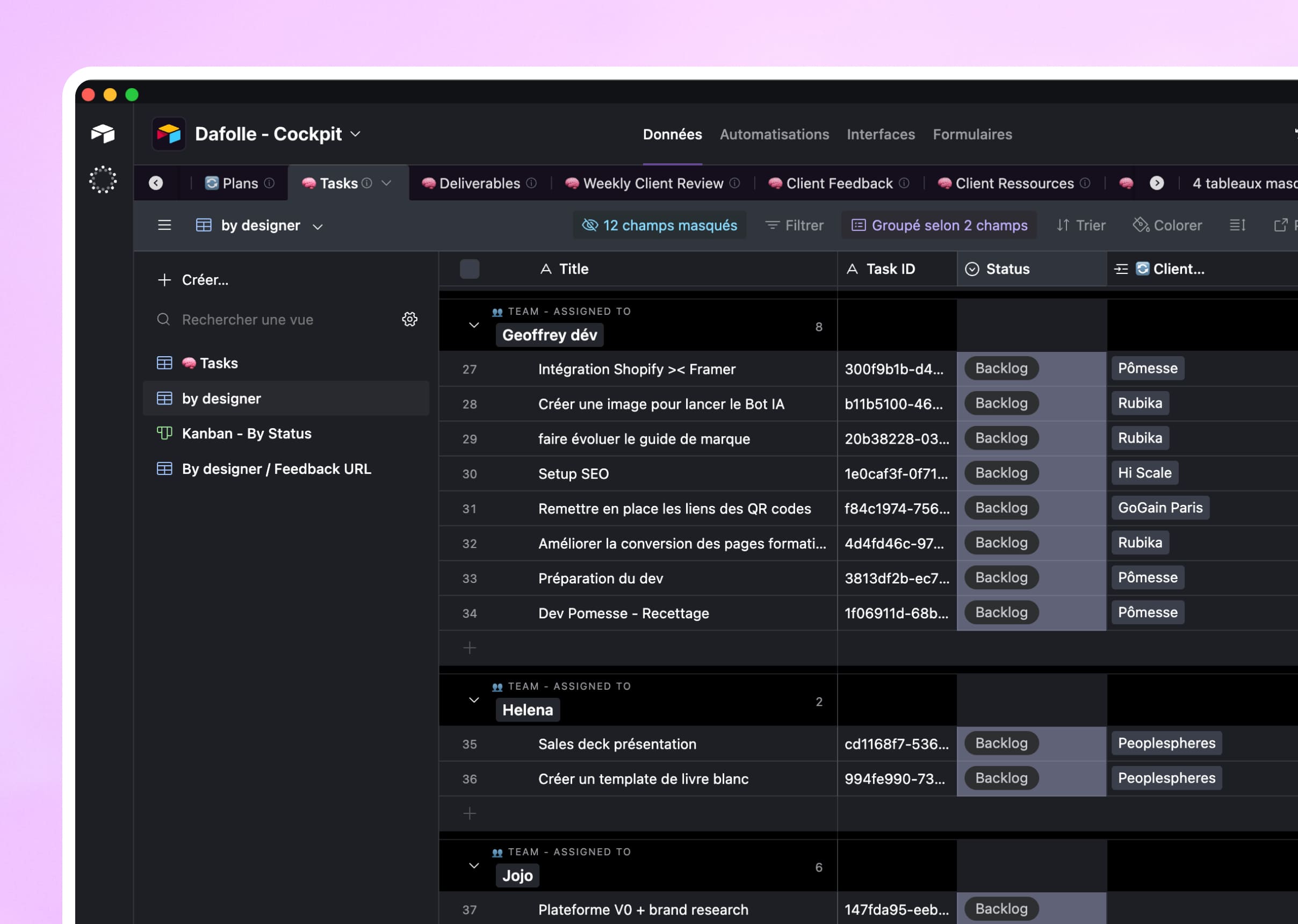The image size is (1298, 924).
Task: Open the Client Feedback table tab
Action: click(839, 183)
